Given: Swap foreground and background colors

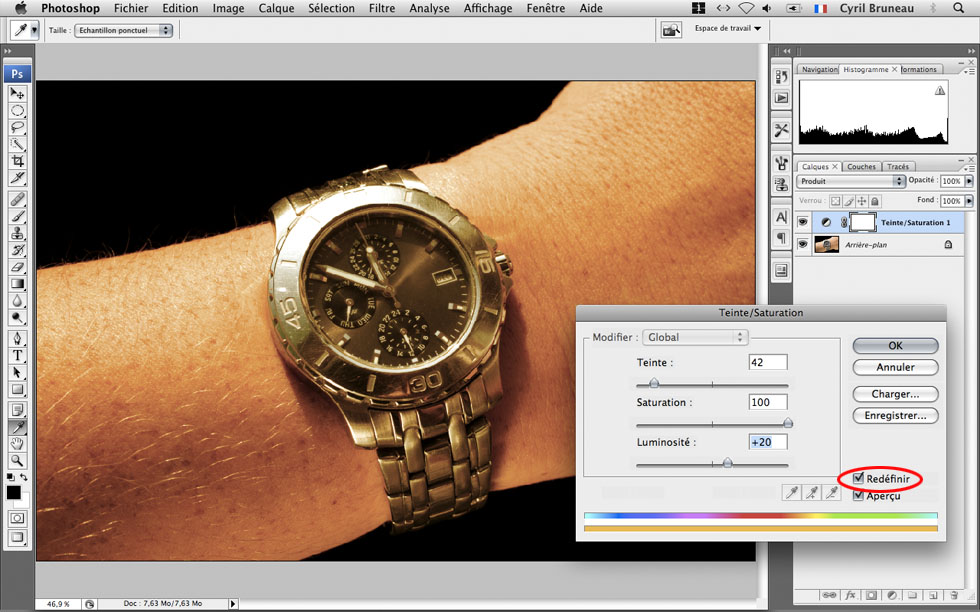Looking at the screenshot, I should point(24,478).
